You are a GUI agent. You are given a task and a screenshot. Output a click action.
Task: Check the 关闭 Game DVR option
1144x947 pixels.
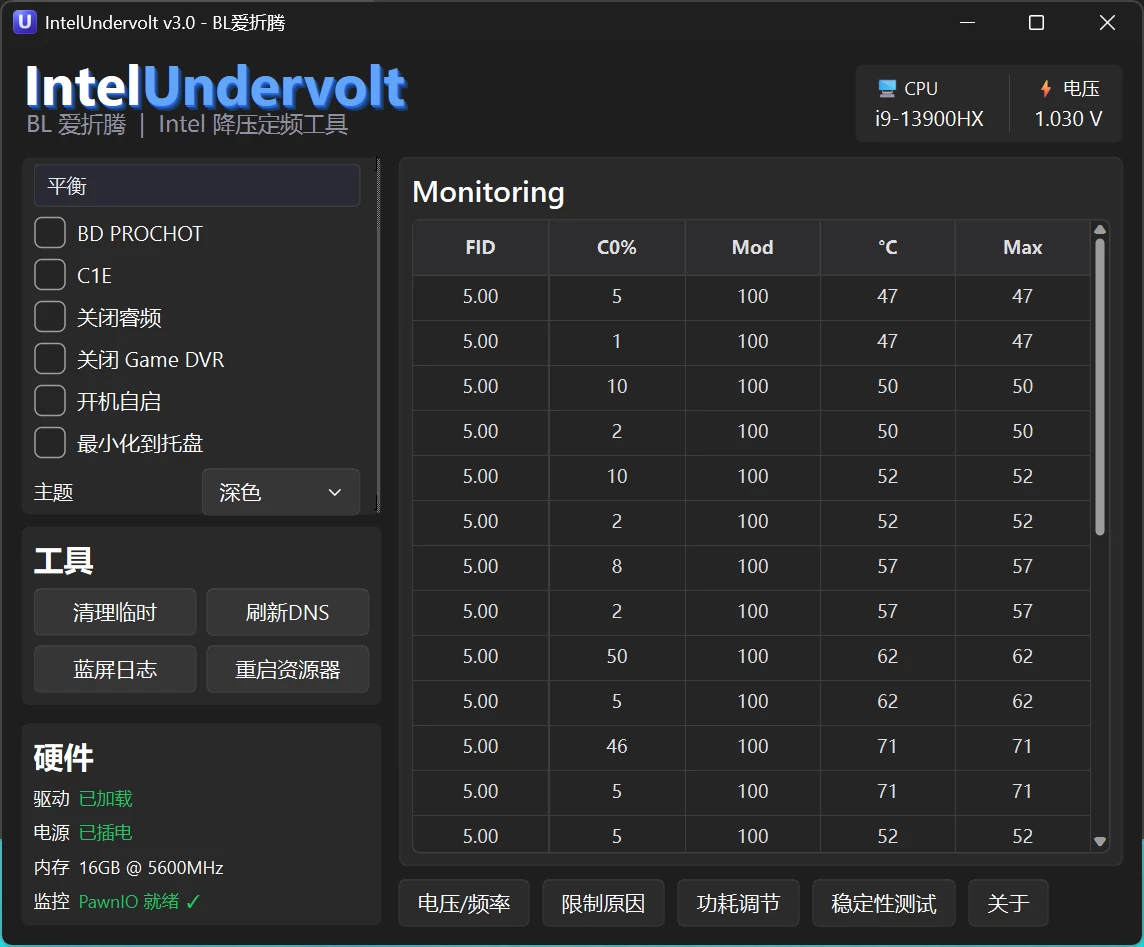50,359
